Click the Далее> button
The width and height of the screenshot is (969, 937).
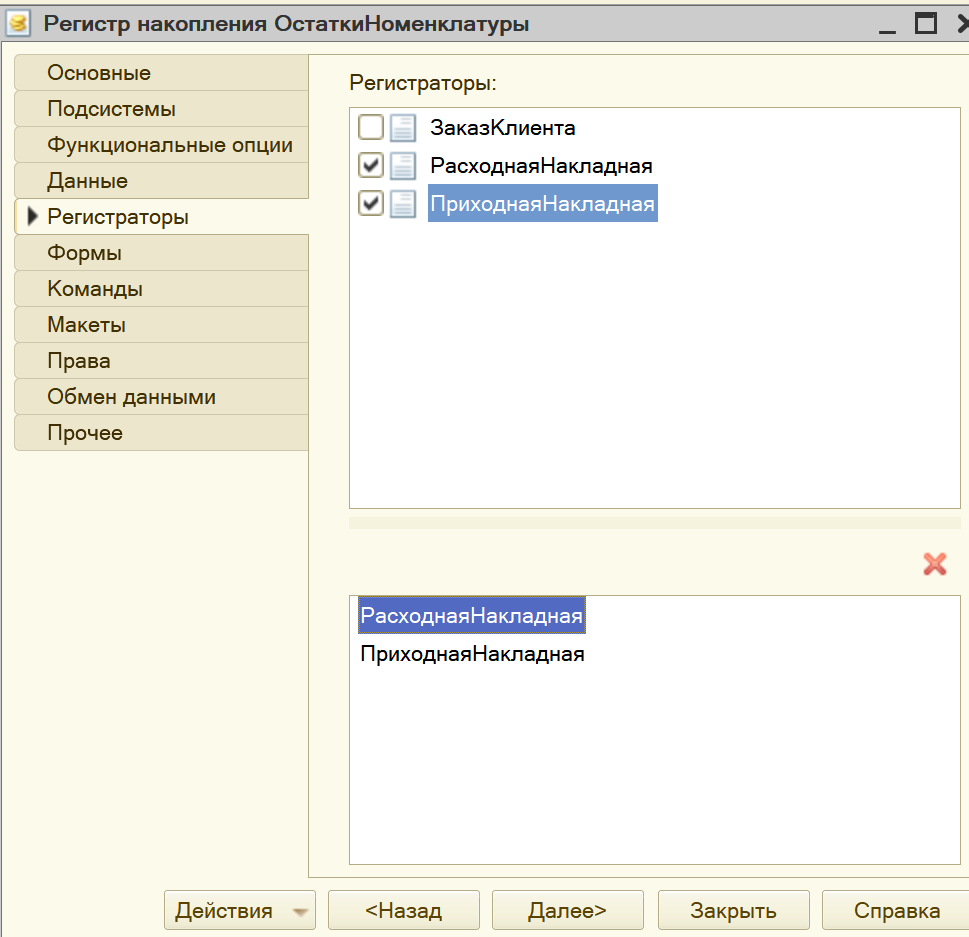567,910
